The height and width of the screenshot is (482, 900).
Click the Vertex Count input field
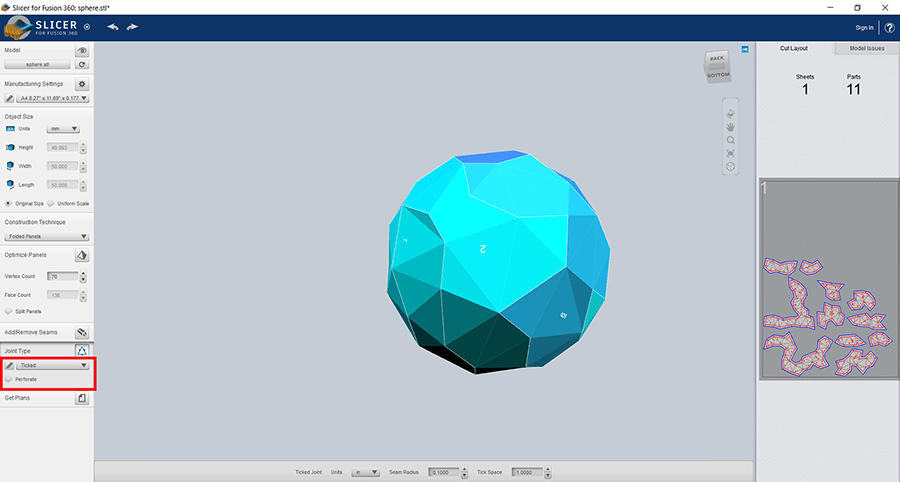pyautogui.click(x=62, y=277)
